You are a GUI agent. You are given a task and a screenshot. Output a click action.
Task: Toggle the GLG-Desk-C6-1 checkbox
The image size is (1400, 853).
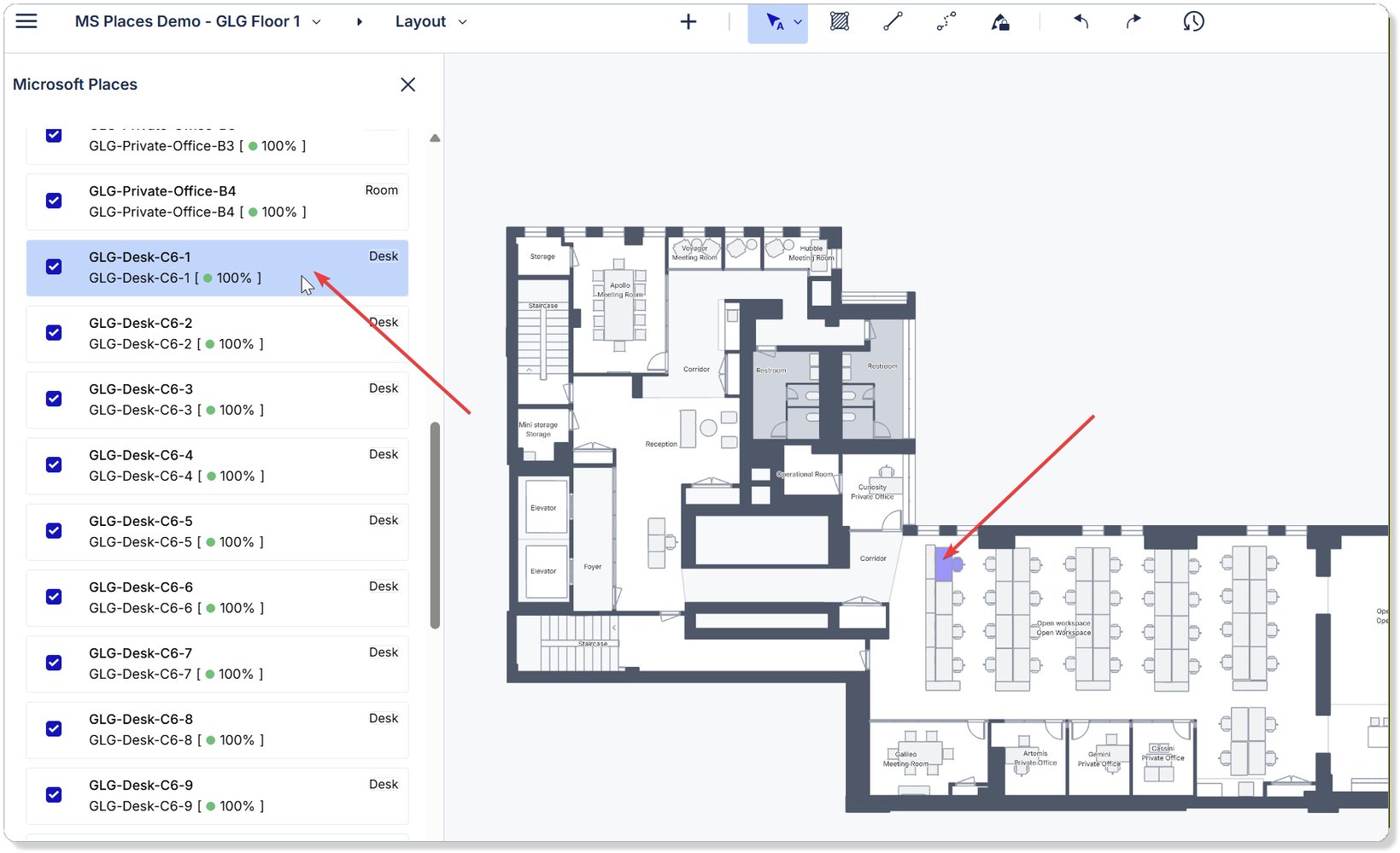[54, 266]
